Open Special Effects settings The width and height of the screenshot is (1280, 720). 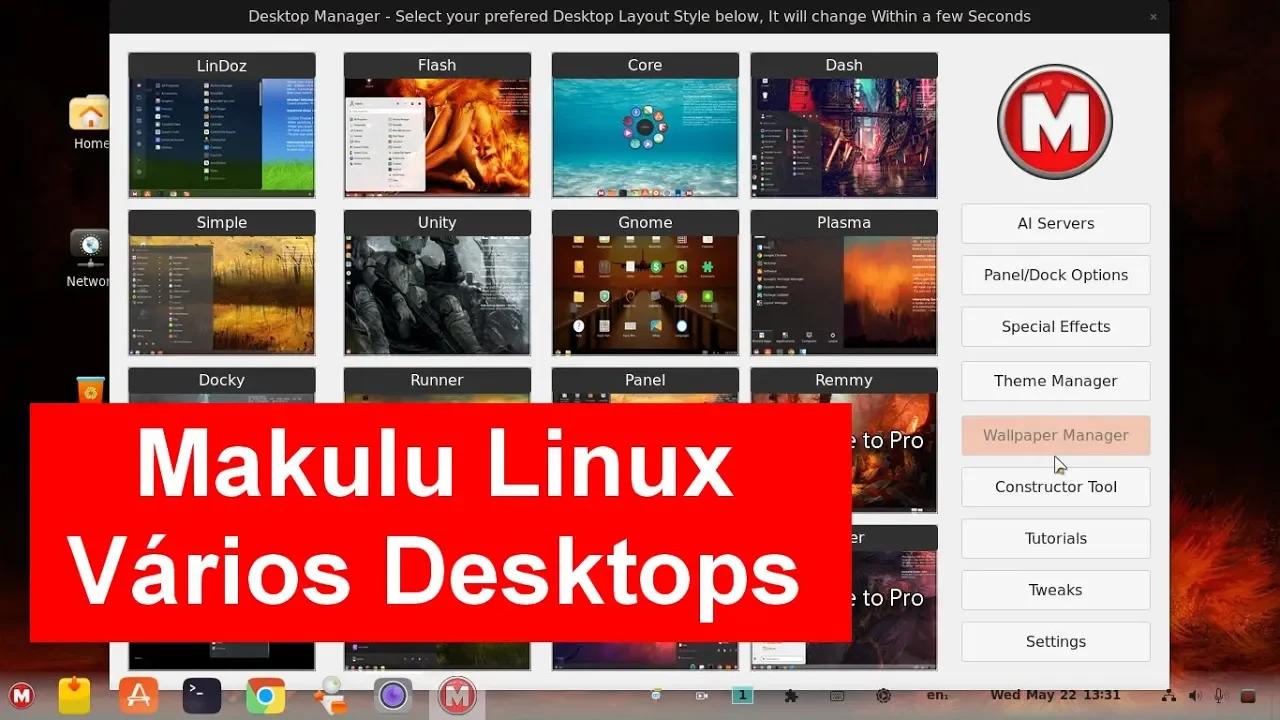coord(1056,326)
